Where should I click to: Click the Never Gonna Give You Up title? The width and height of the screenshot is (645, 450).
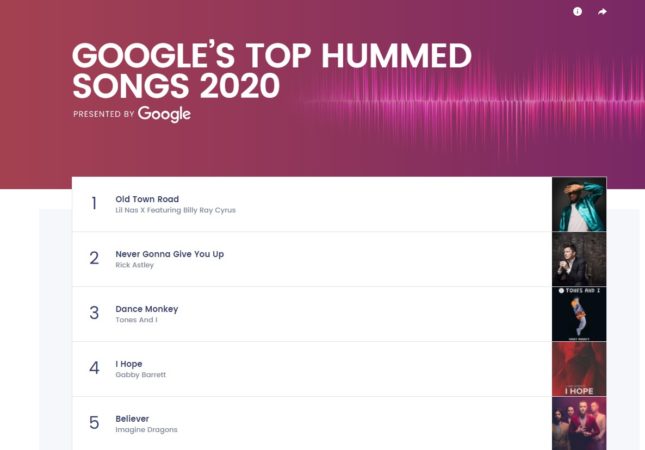(x=169, y=254)
